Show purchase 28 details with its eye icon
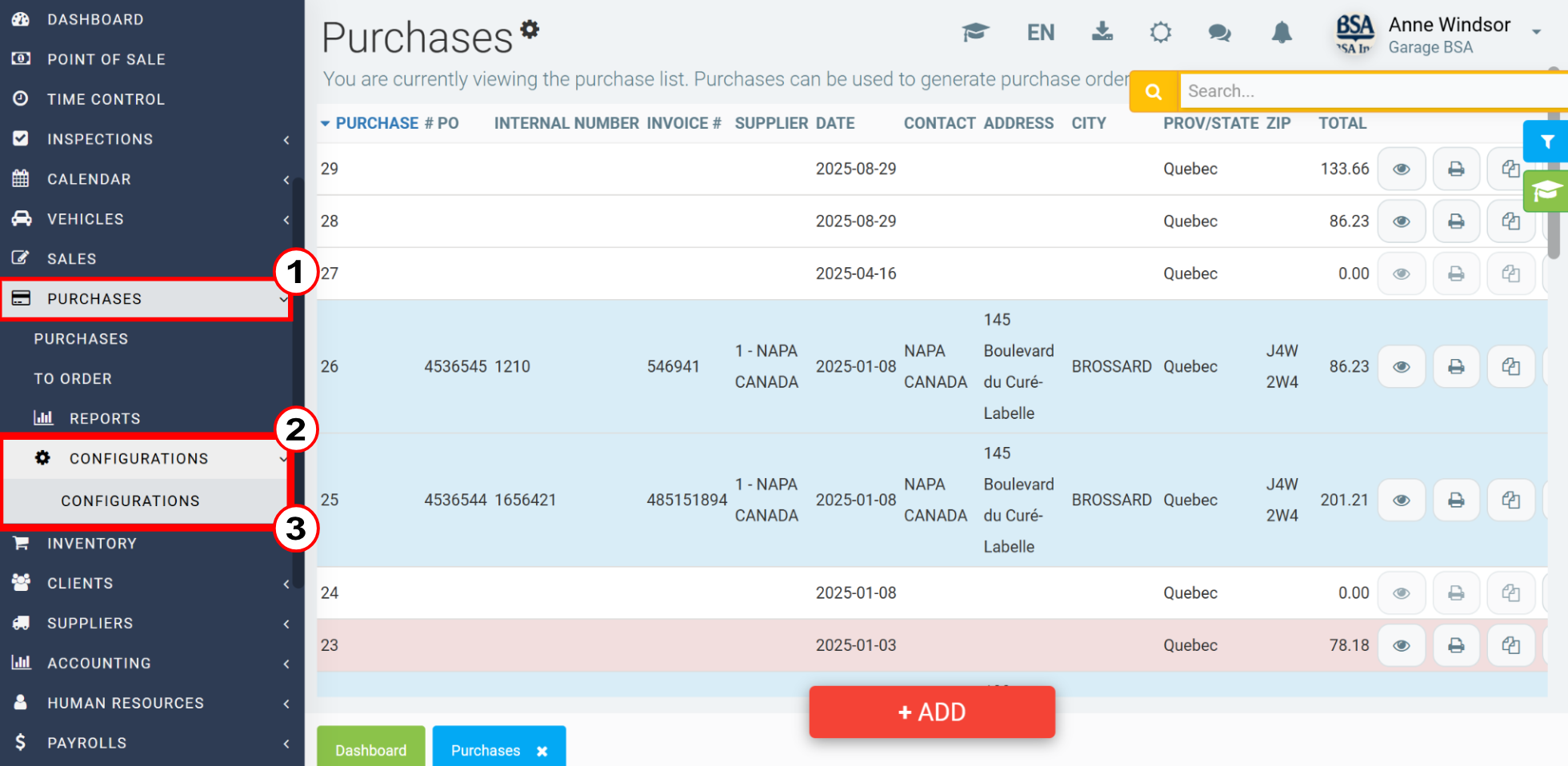1568x766 pixels. point(1402,221)
